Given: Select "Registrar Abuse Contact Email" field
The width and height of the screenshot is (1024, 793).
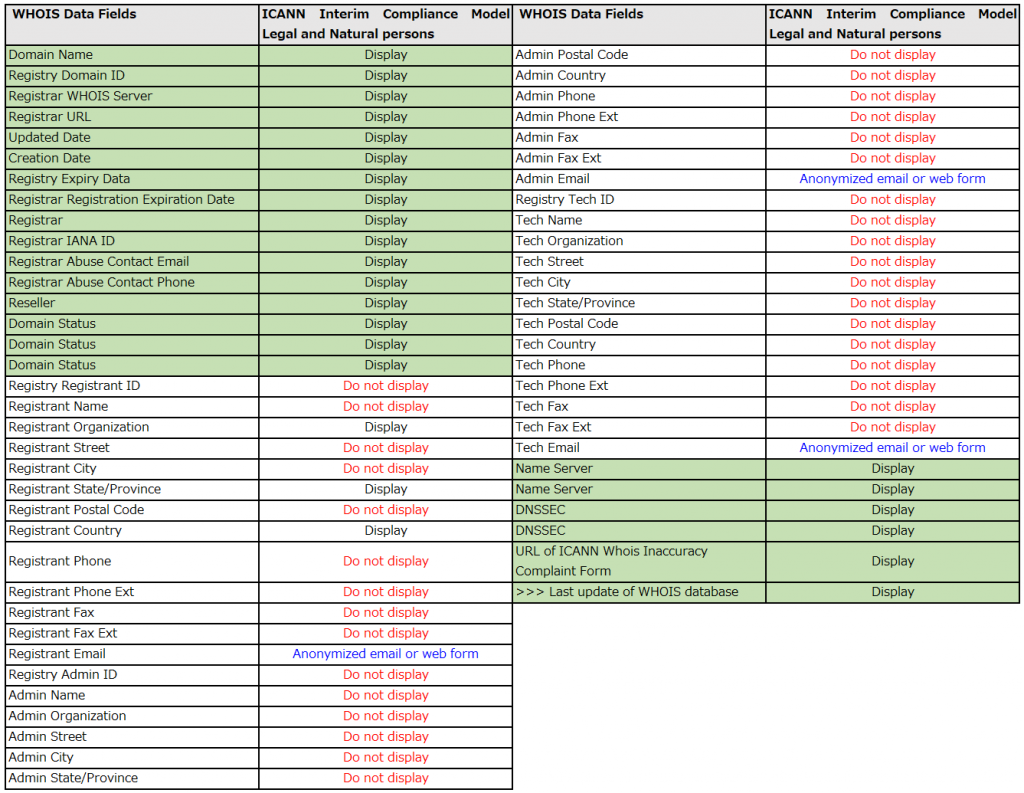Looking at the screenshot, I should 132,262.
